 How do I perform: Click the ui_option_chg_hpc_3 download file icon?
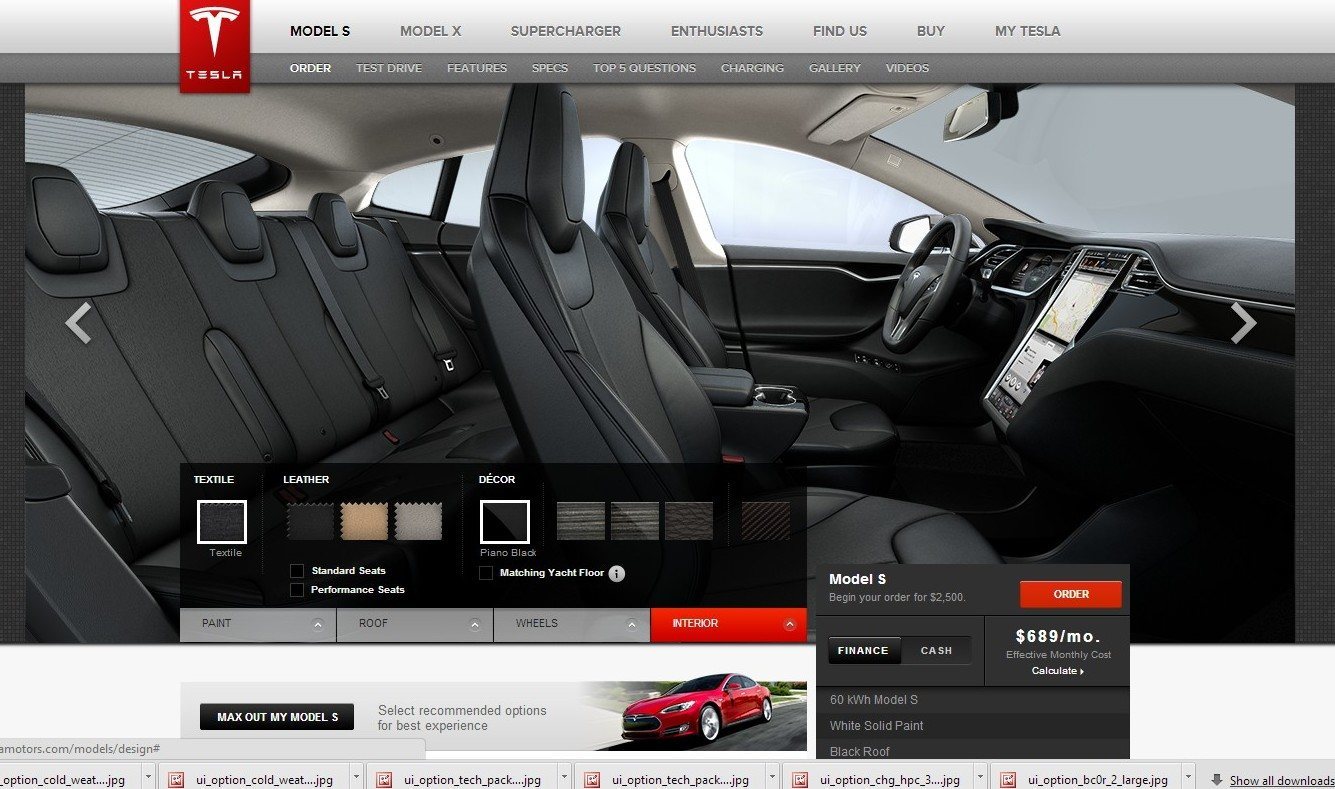800,779
